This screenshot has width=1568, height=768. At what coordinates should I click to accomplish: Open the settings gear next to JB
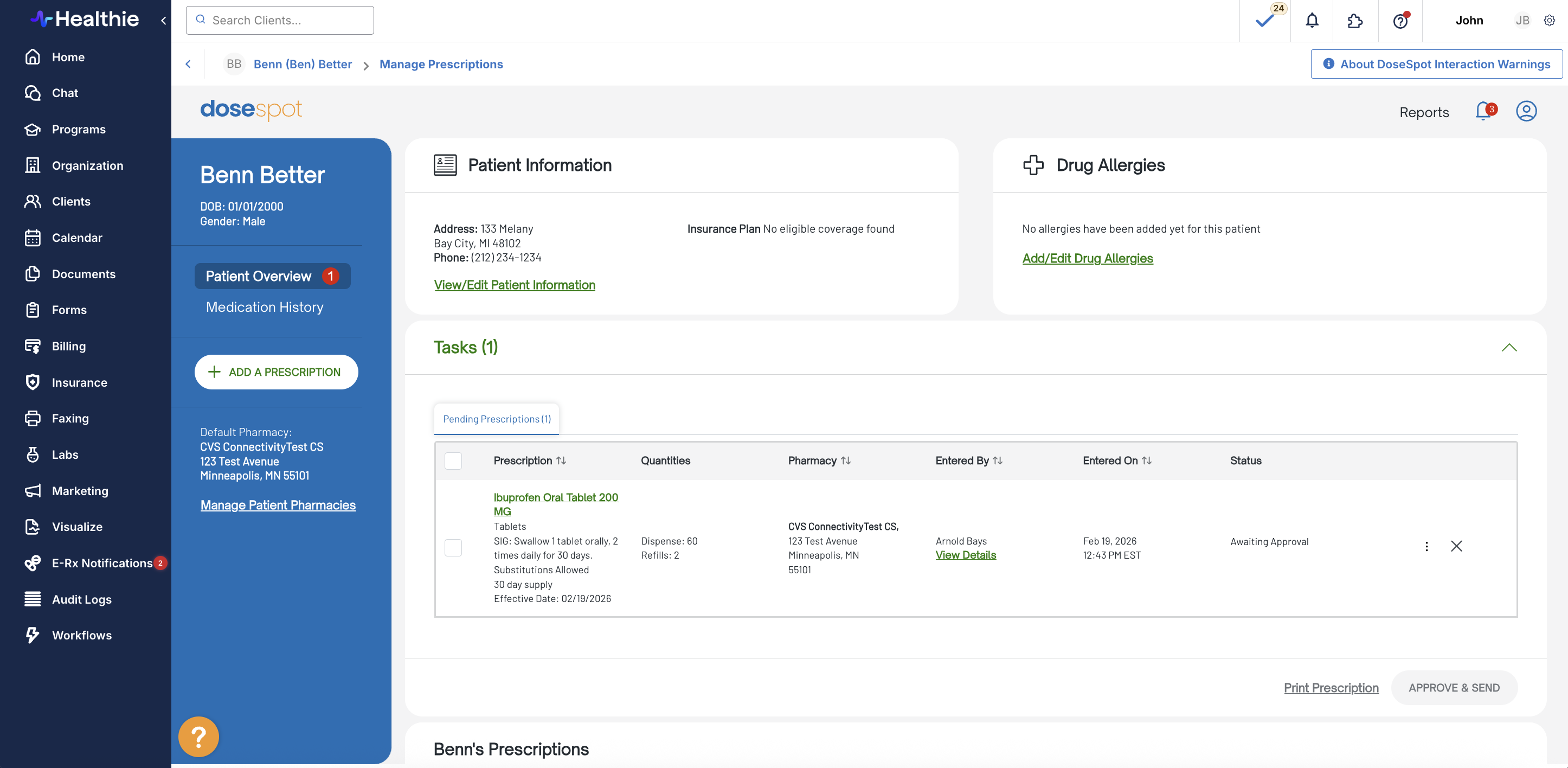pos(1549,21)
